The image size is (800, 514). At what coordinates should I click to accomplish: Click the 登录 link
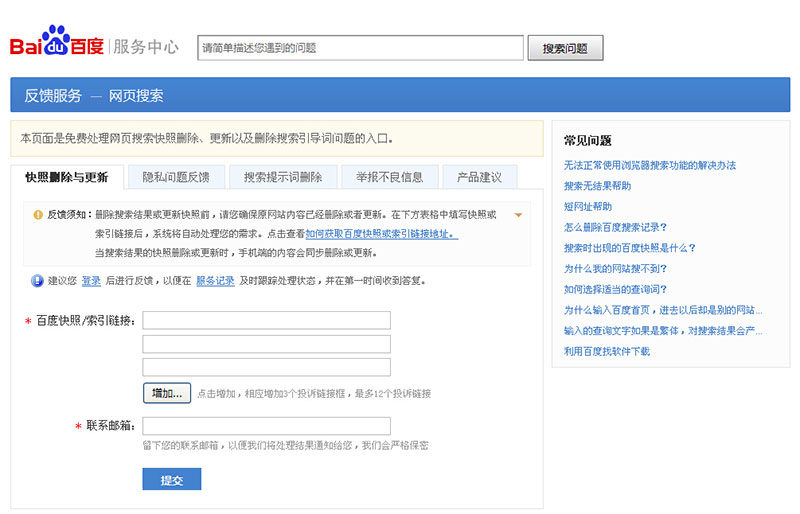[91, 281]
